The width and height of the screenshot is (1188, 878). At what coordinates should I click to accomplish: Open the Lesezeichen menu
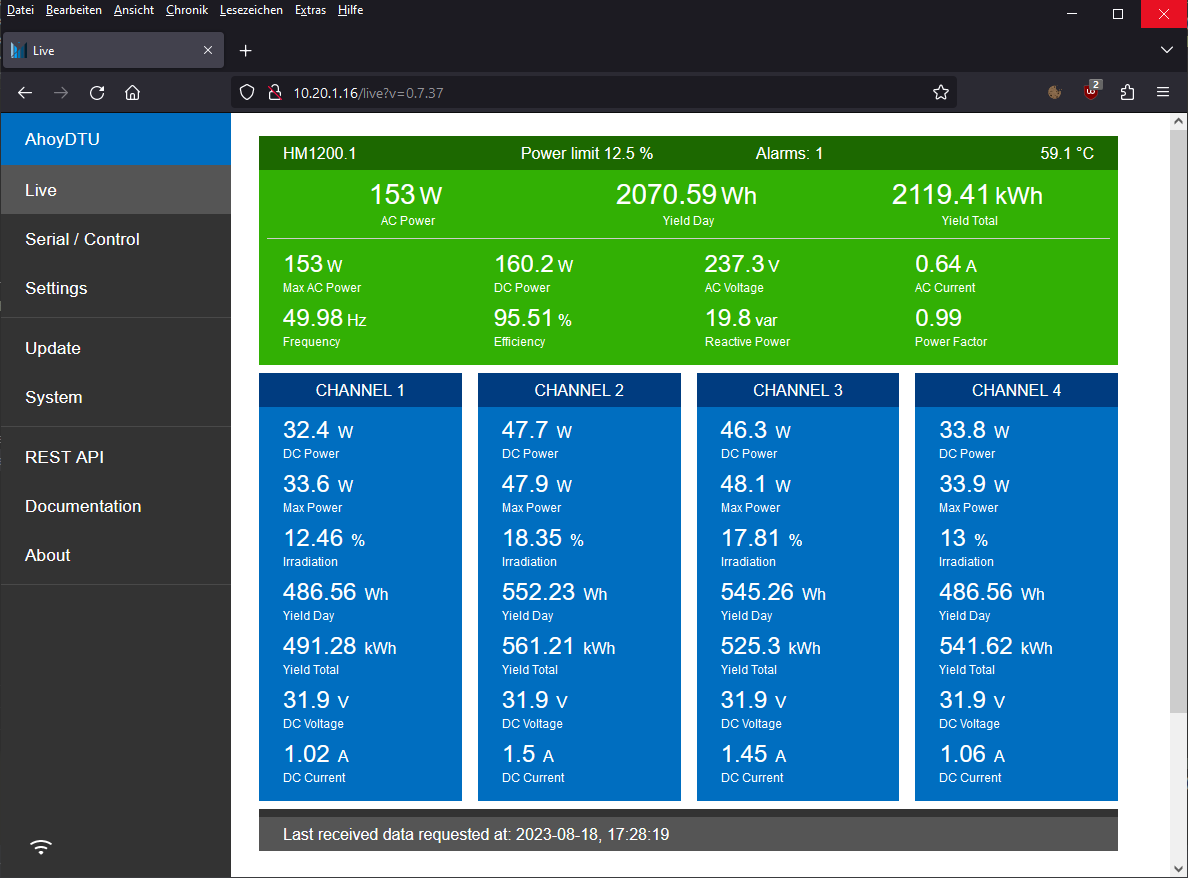tap(251, 10)
